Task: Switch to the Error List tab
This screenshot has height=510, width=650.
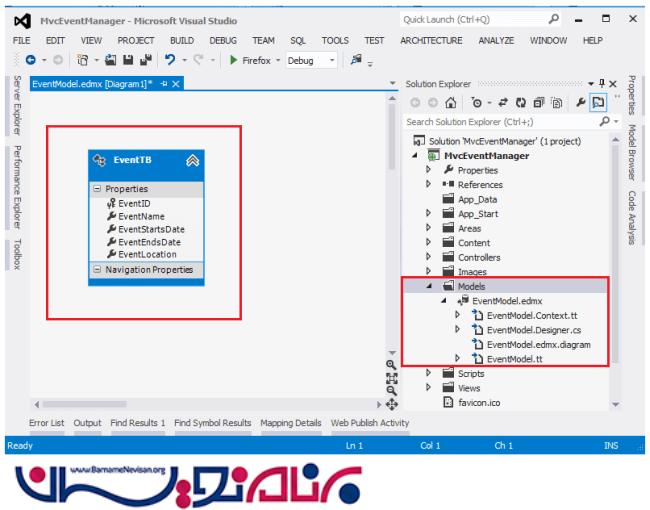Action: pos(46,423)
